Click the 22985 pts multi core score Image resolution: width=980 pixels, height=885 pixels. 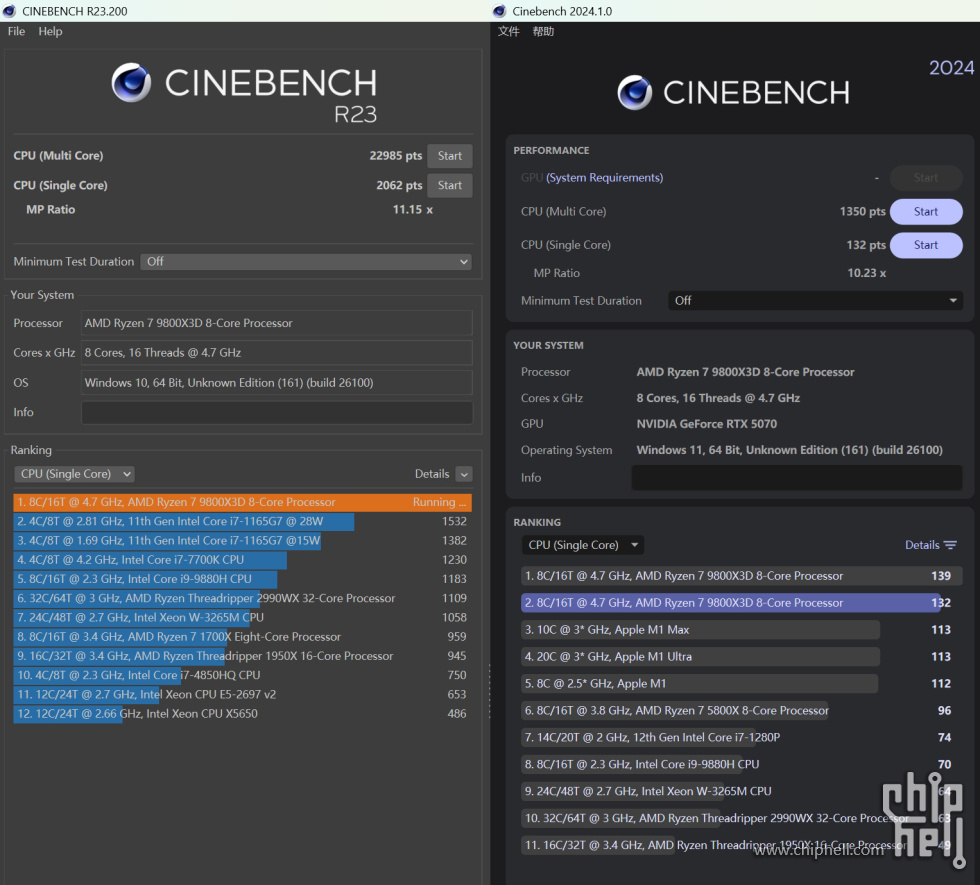[396, 156]
